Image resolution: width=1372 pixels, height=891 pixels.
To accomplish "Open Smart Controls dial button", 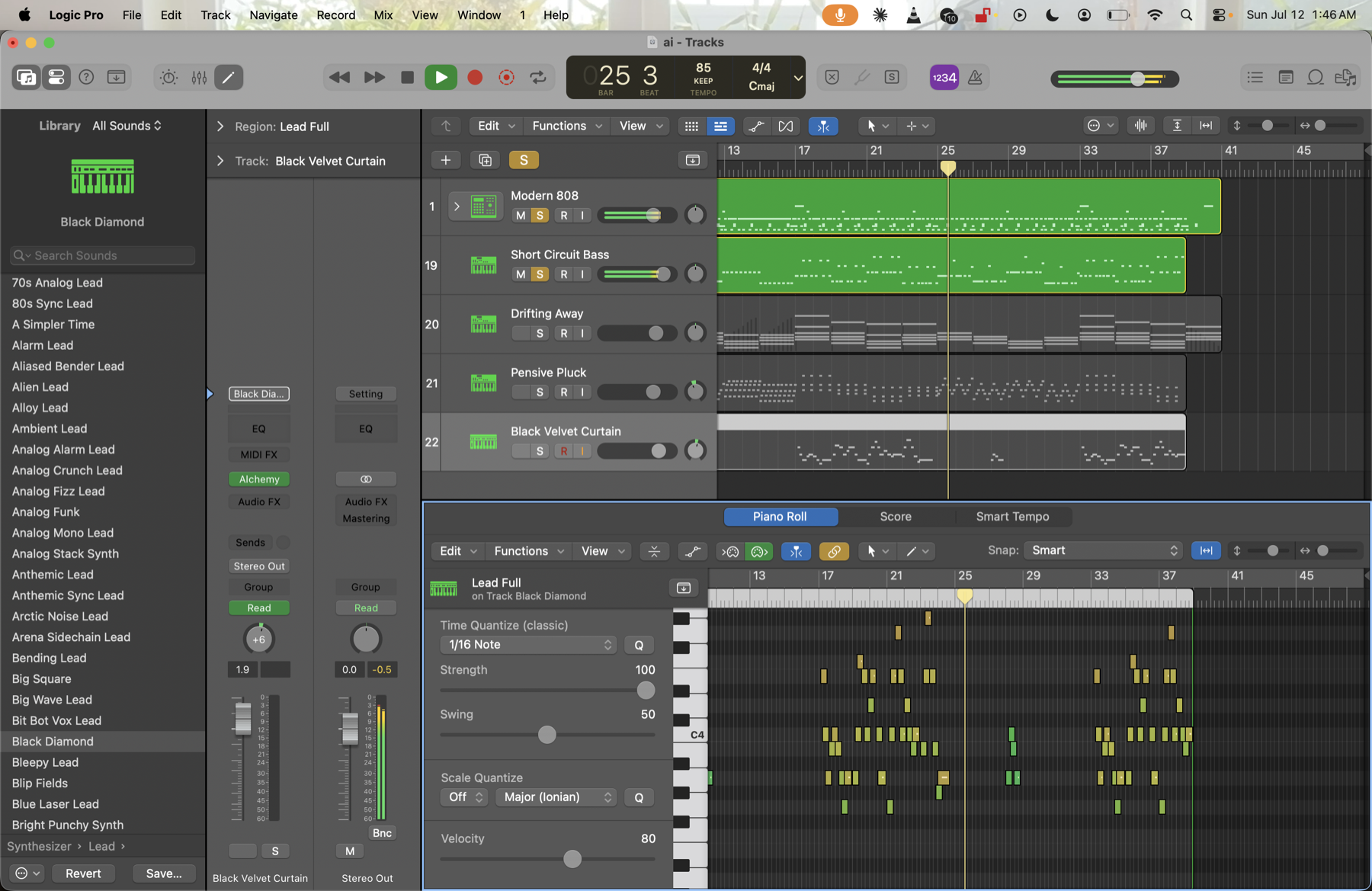I will pos(168,77).
